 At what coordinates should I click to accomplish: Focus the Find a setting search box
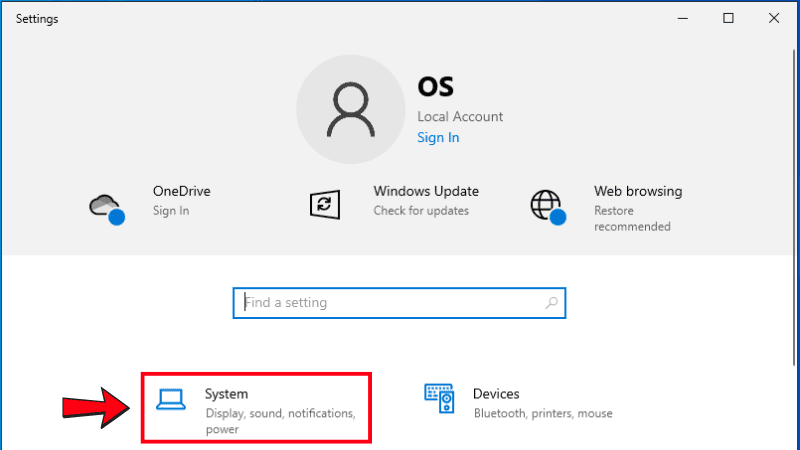390,303
